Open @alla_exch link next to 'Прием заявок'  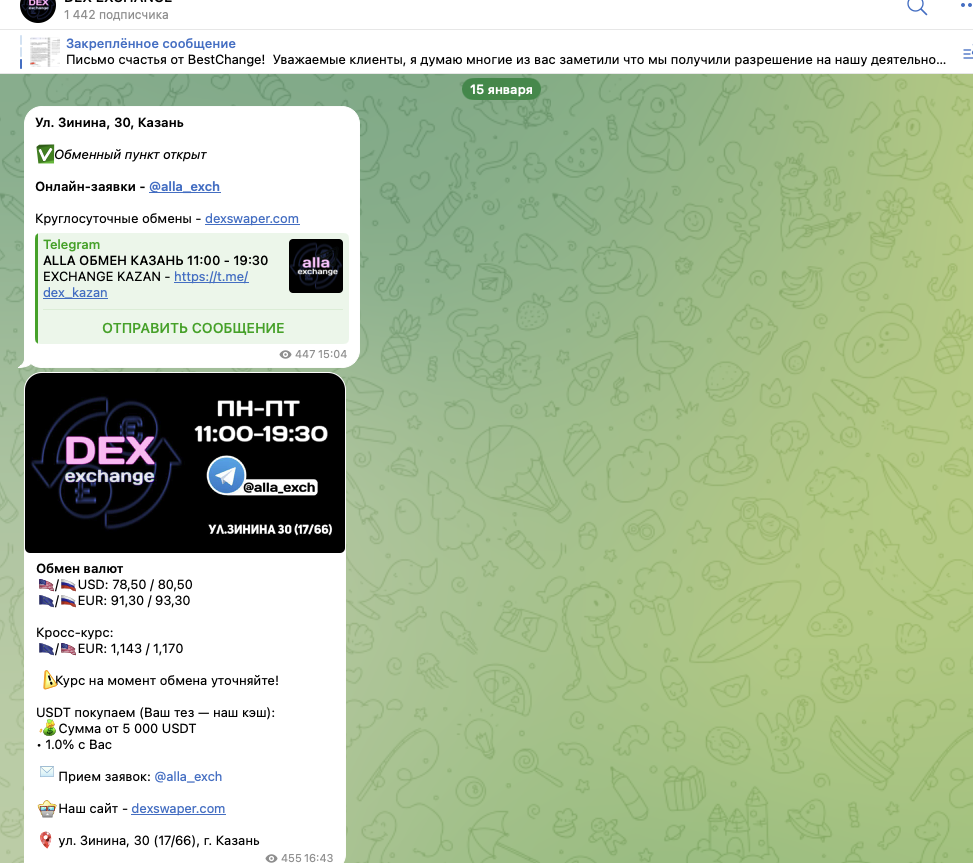click(188, 776)
